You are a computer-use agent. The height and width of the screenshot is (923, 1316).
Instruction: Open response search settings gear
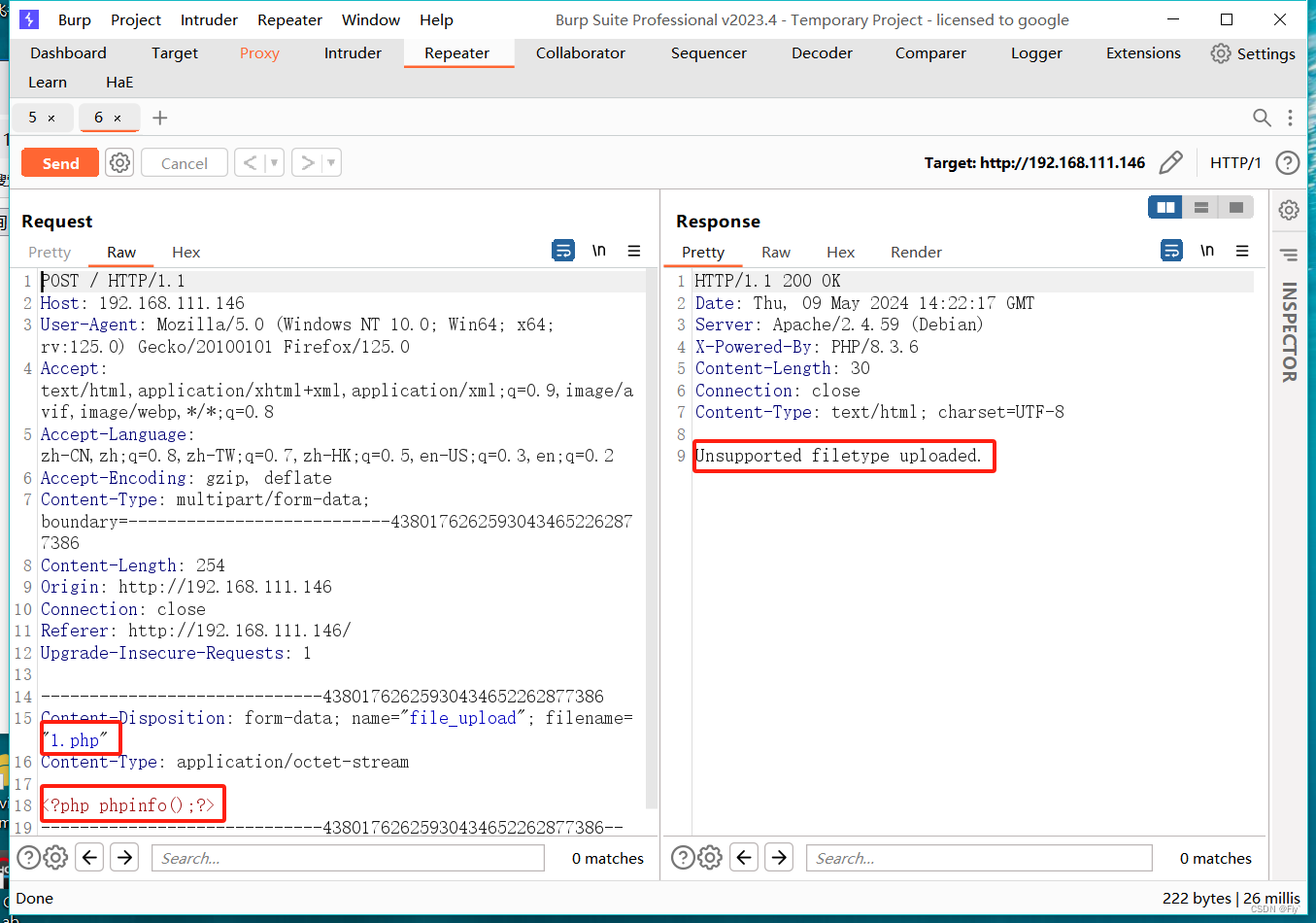(x=711, y=857)
